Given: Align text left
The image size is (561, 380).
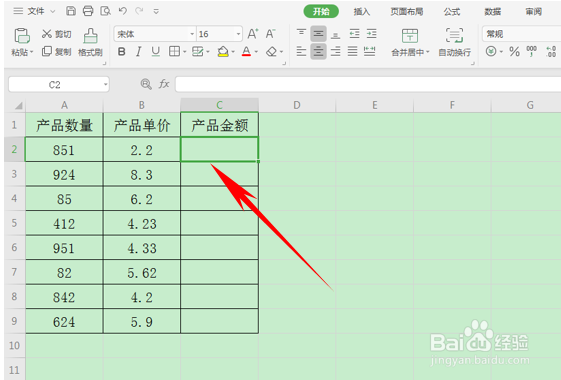Looking at the screenshot, I should (301, 52).
